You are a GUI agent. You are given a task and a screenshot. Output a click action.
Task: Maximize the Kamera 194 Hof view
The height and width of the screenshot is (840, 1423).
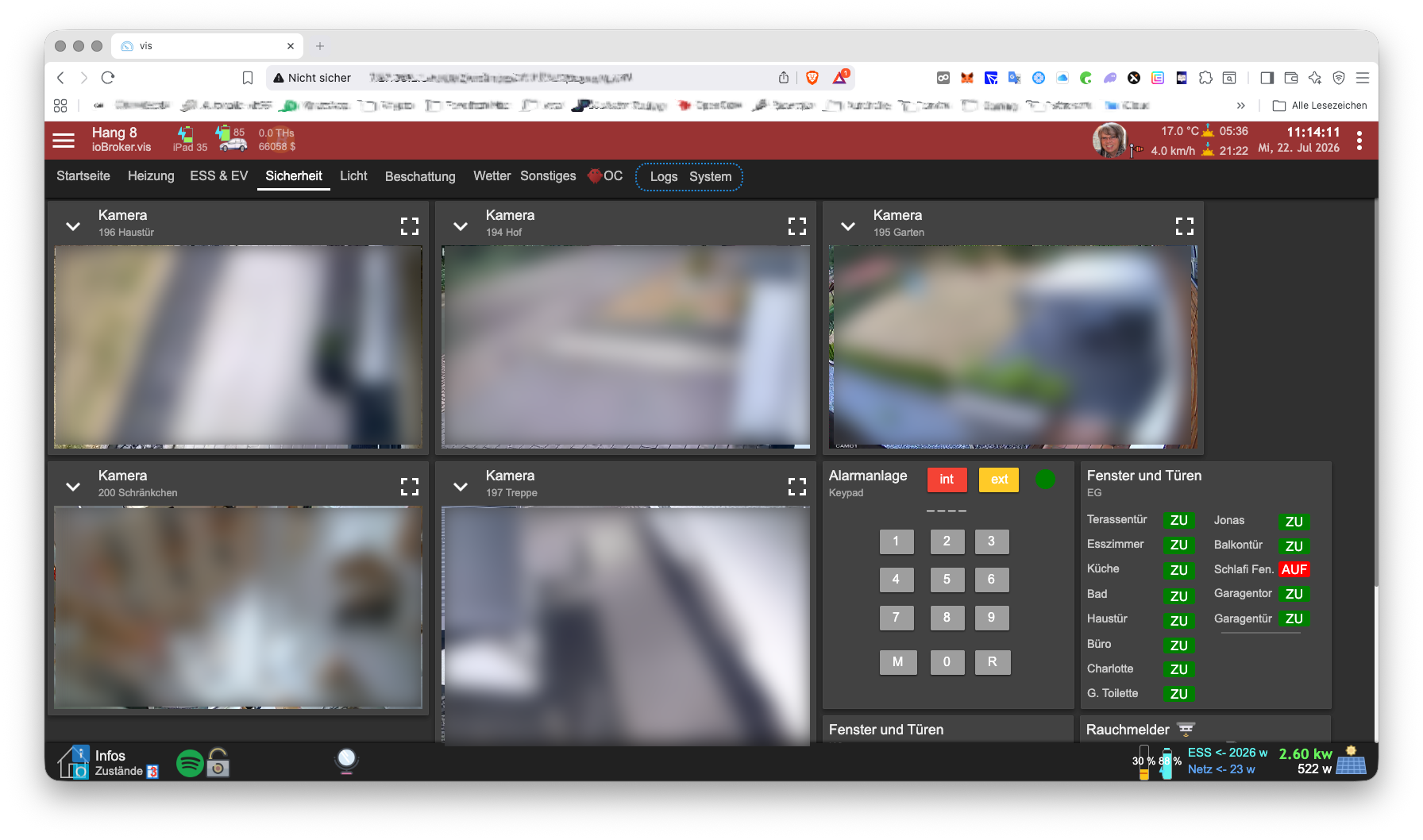click(797, 226)
